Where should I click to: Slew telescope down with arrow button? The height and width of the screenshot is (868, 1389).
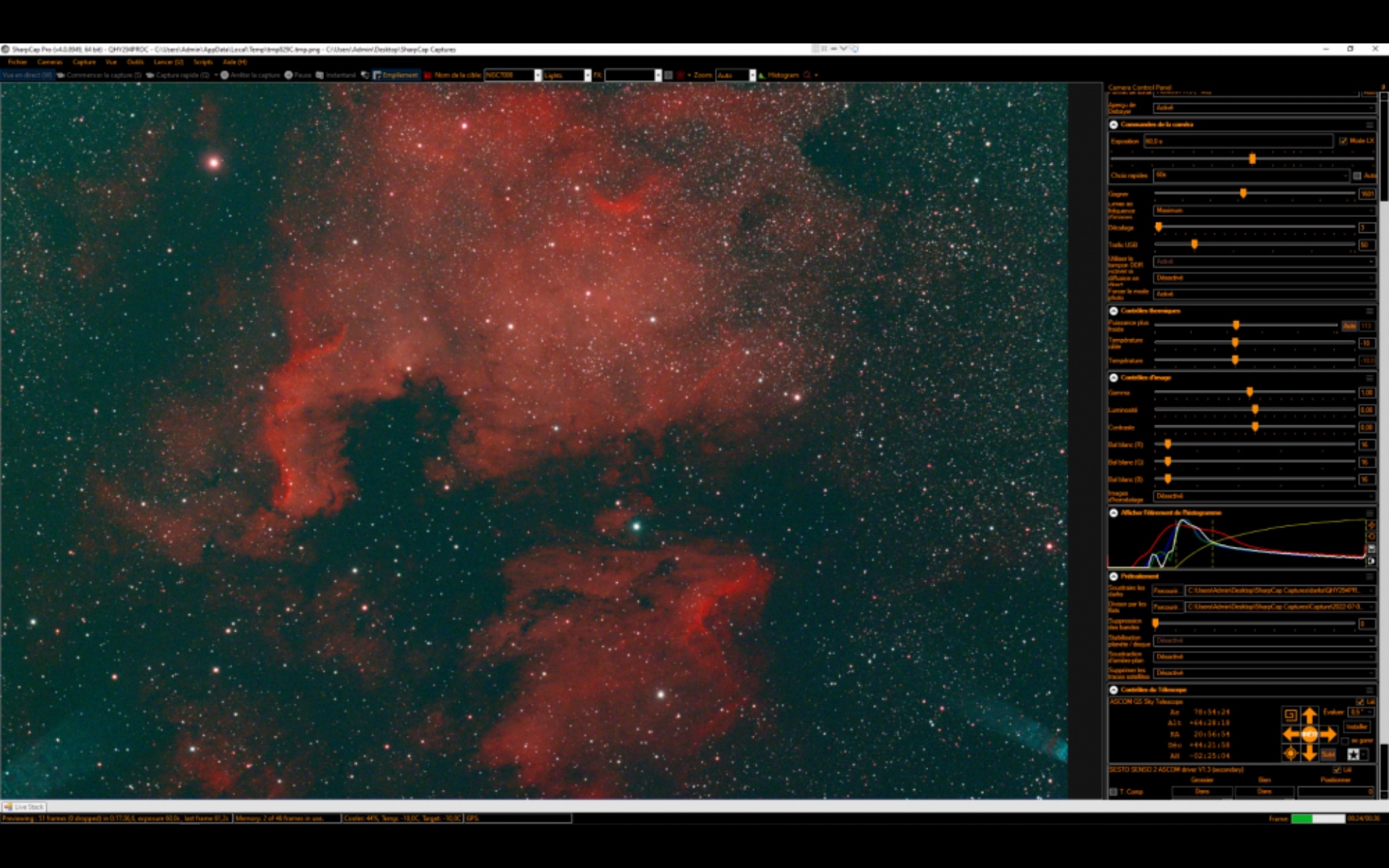1309,754
